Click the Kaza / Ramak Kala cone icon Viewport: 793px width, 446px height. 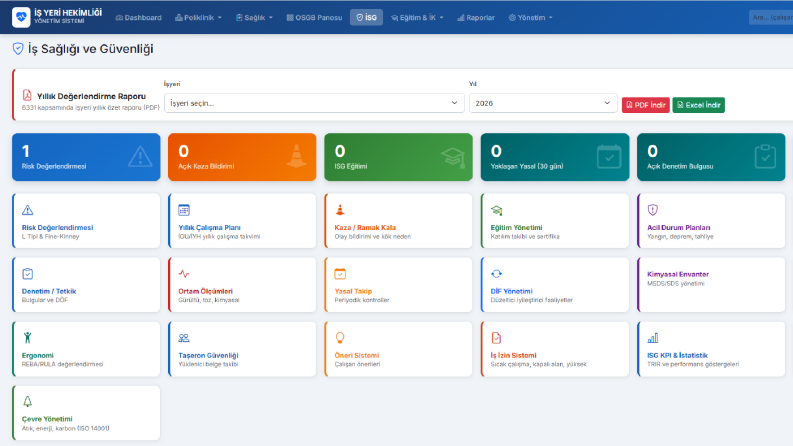pyautogui.click(x=340, y=210)
